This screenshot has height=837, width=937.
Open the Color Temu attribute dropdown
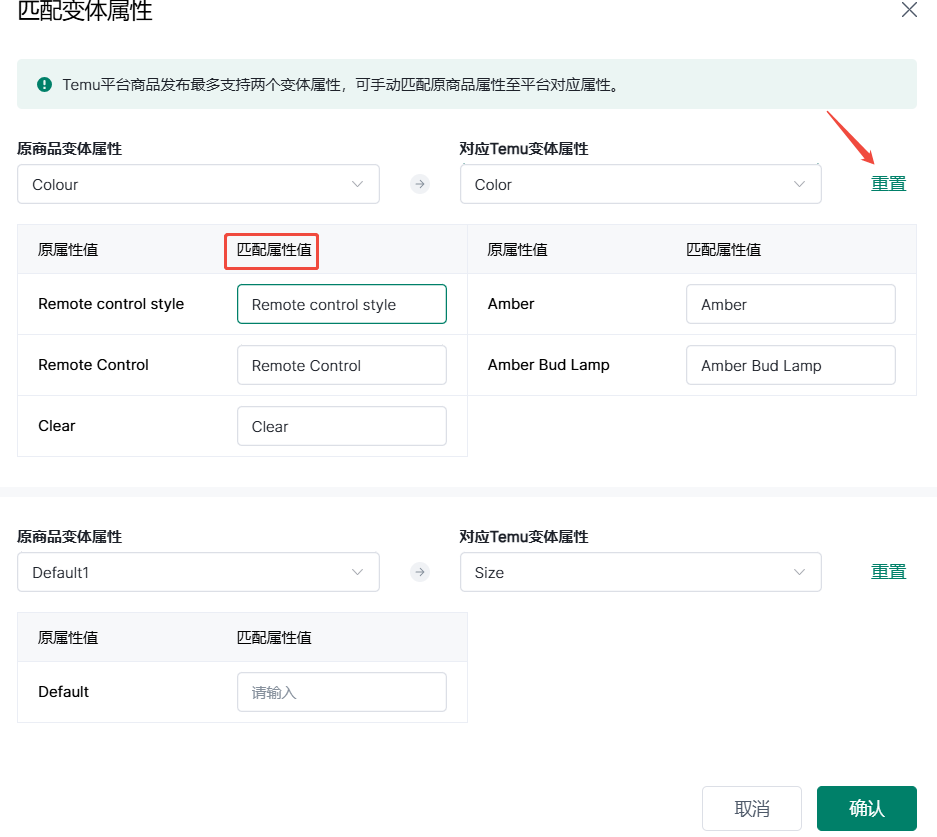coord(641,184)
